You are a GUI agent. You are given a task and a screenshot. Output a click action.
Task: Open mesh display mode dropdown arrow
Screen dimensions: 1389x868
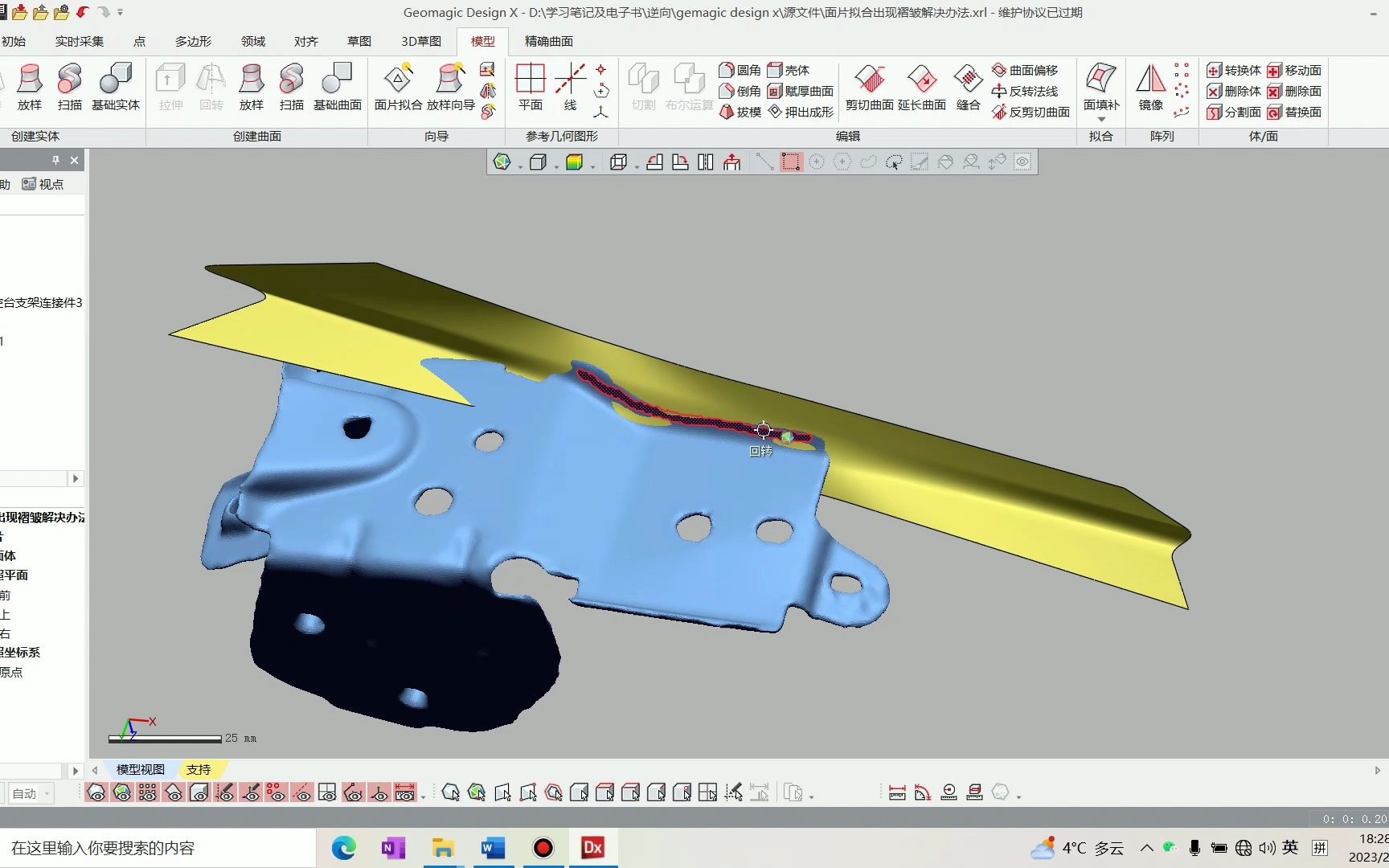point(520,166)
